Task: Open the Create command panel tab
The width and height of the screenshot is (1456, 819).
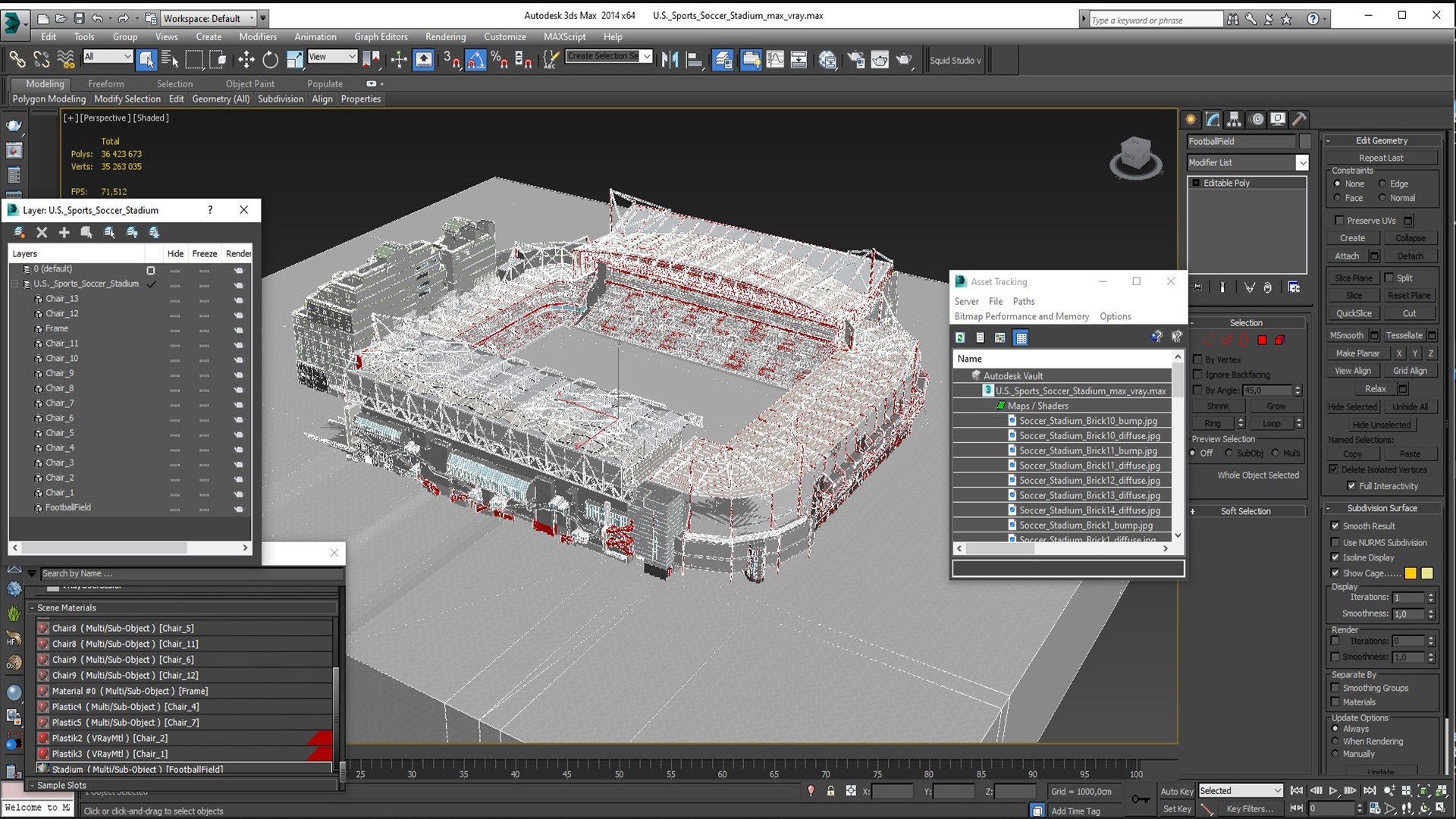Action: pyautogui.click(x=1191, y=119)
